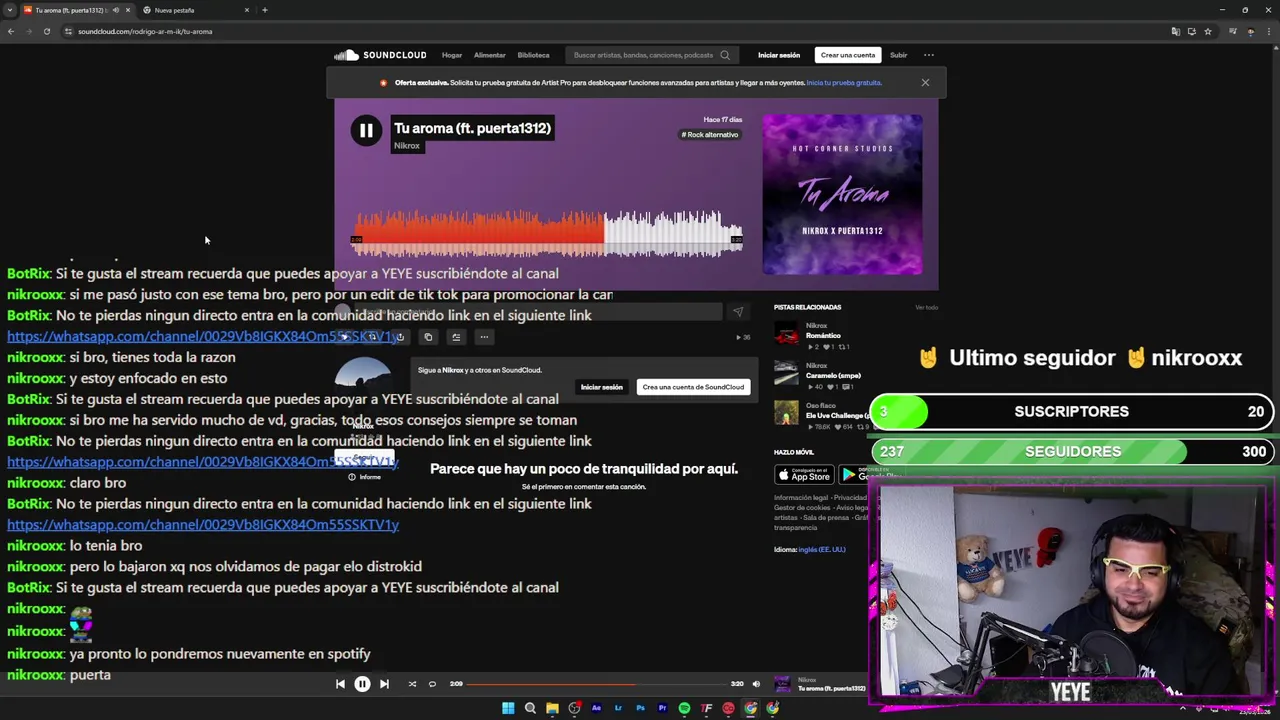This screenshot has width=1280, height=720.
Task: View site information icon in address bar
Action: (68, 31)
